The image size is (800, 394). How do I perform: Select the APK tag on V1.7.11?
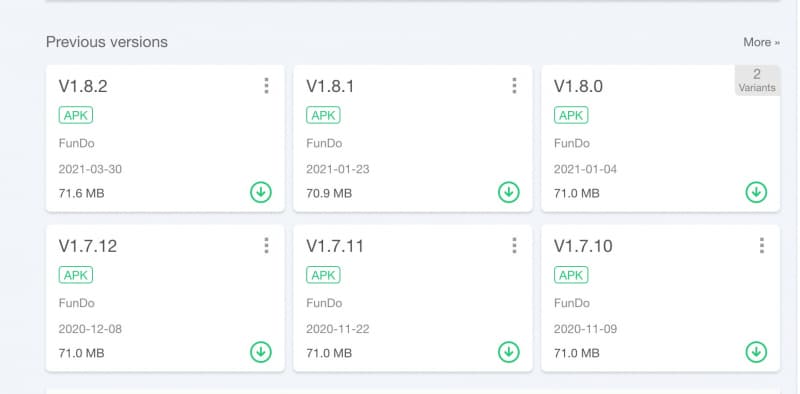(323, 275)
